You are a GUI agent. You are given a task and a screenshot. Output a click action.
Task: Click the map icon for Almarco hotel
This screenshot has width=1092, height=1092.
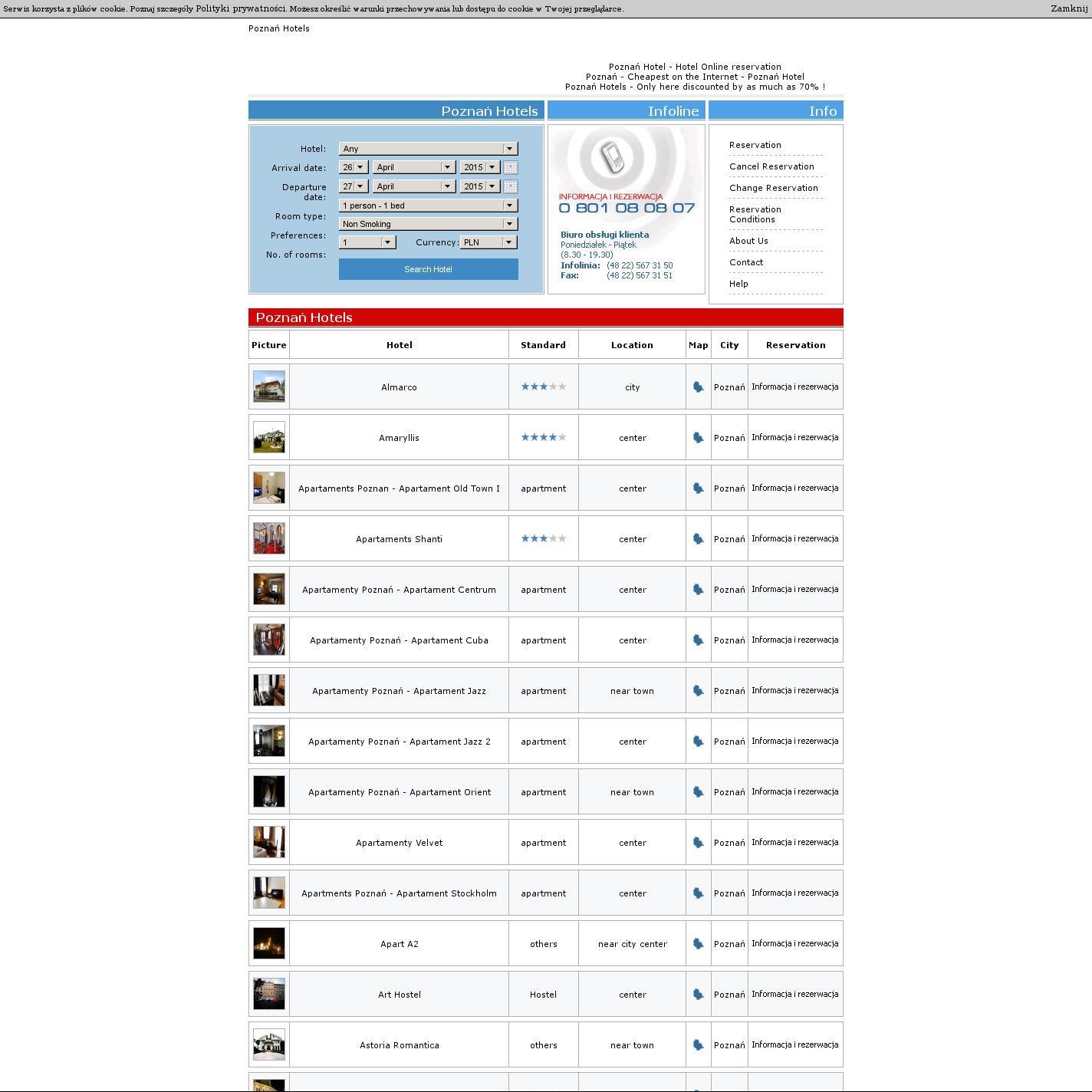coord(698,387)
